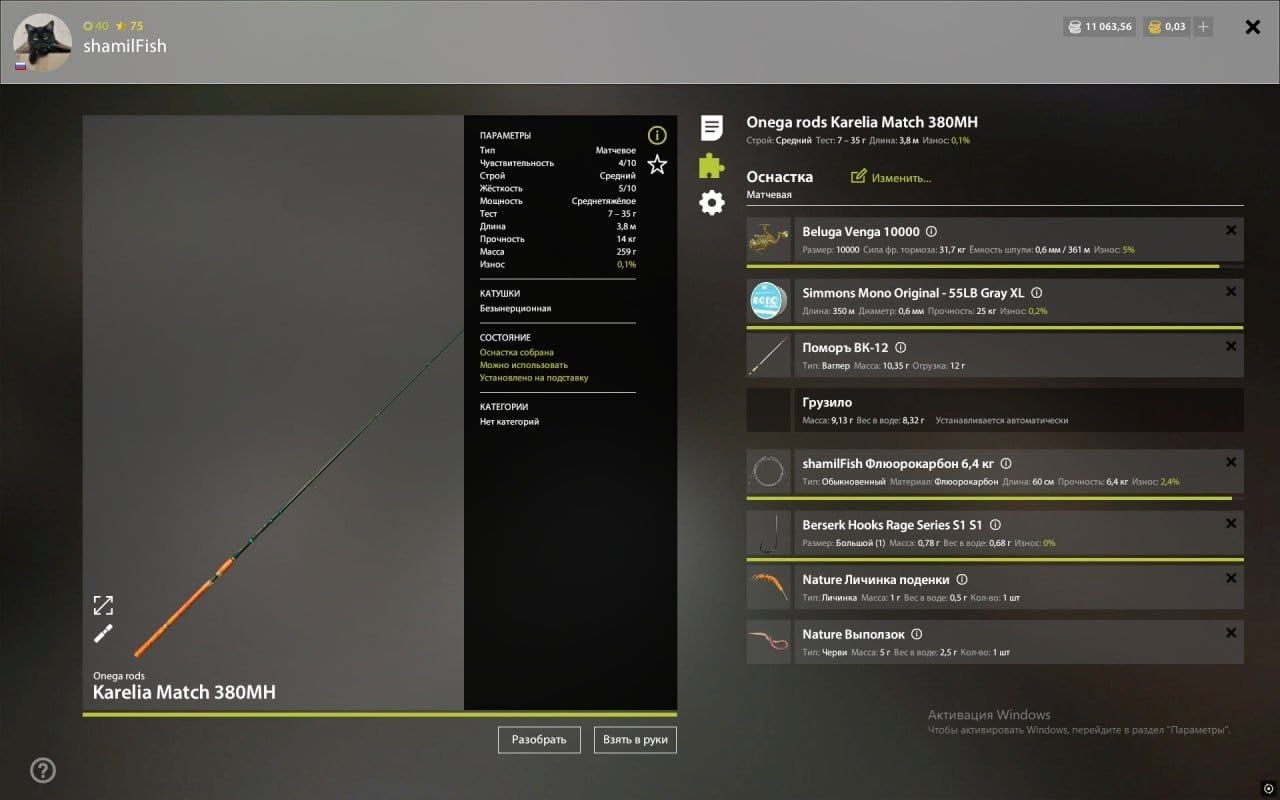This screenshot has height=800, width=1280.
Task: Open info for Nature Личинка поденки
Action: (961, 579)
